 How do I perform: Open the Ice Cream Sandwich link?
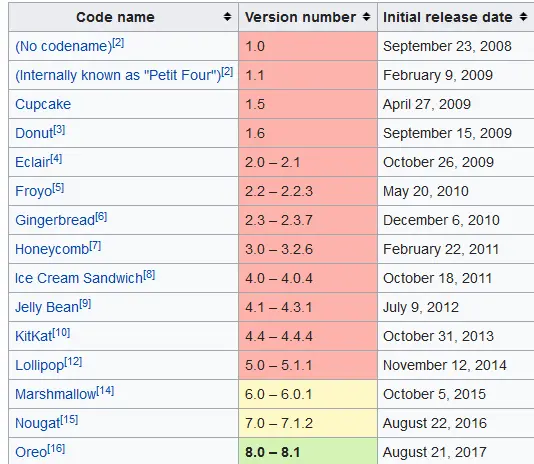tap(79, 278)
